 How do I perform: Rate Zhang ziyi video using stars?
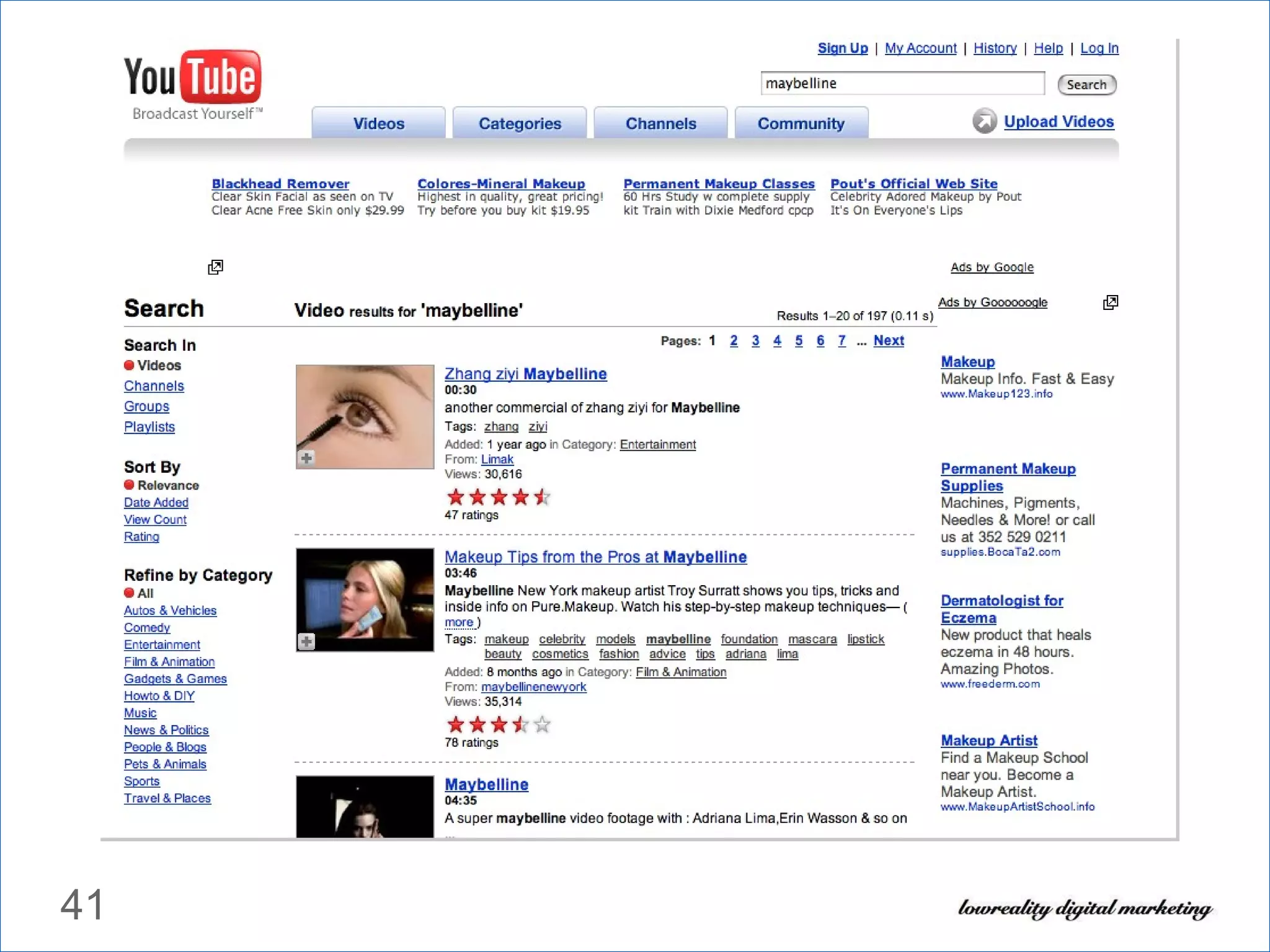(x=498, y=497)
